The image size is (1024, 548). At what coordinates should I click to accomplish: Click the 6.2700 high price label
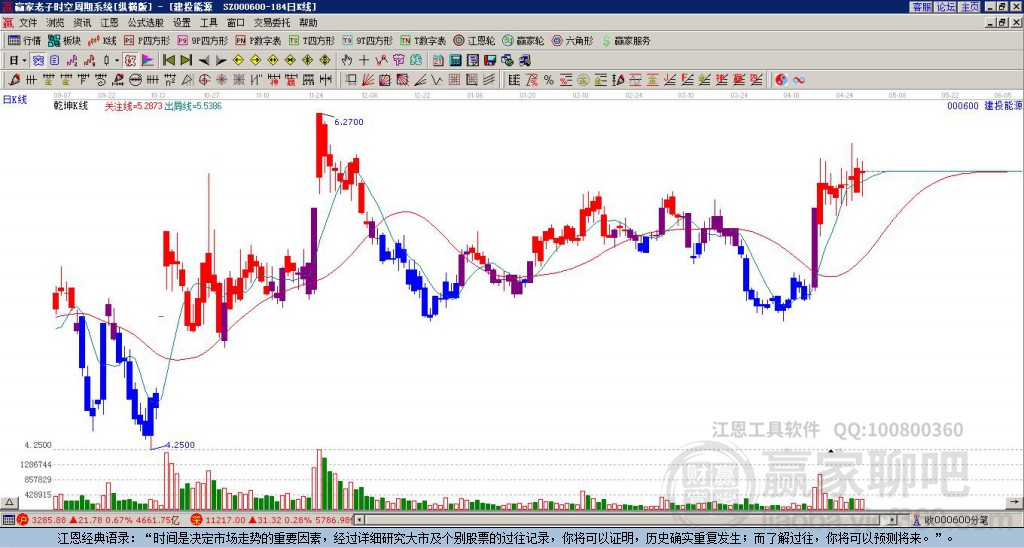click(349, 122)
